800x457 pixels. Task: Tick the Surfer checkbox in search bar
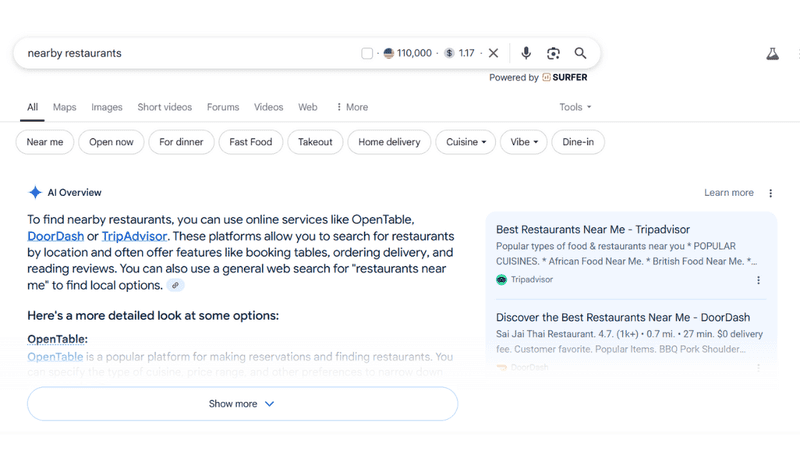(x=367, y=53)
